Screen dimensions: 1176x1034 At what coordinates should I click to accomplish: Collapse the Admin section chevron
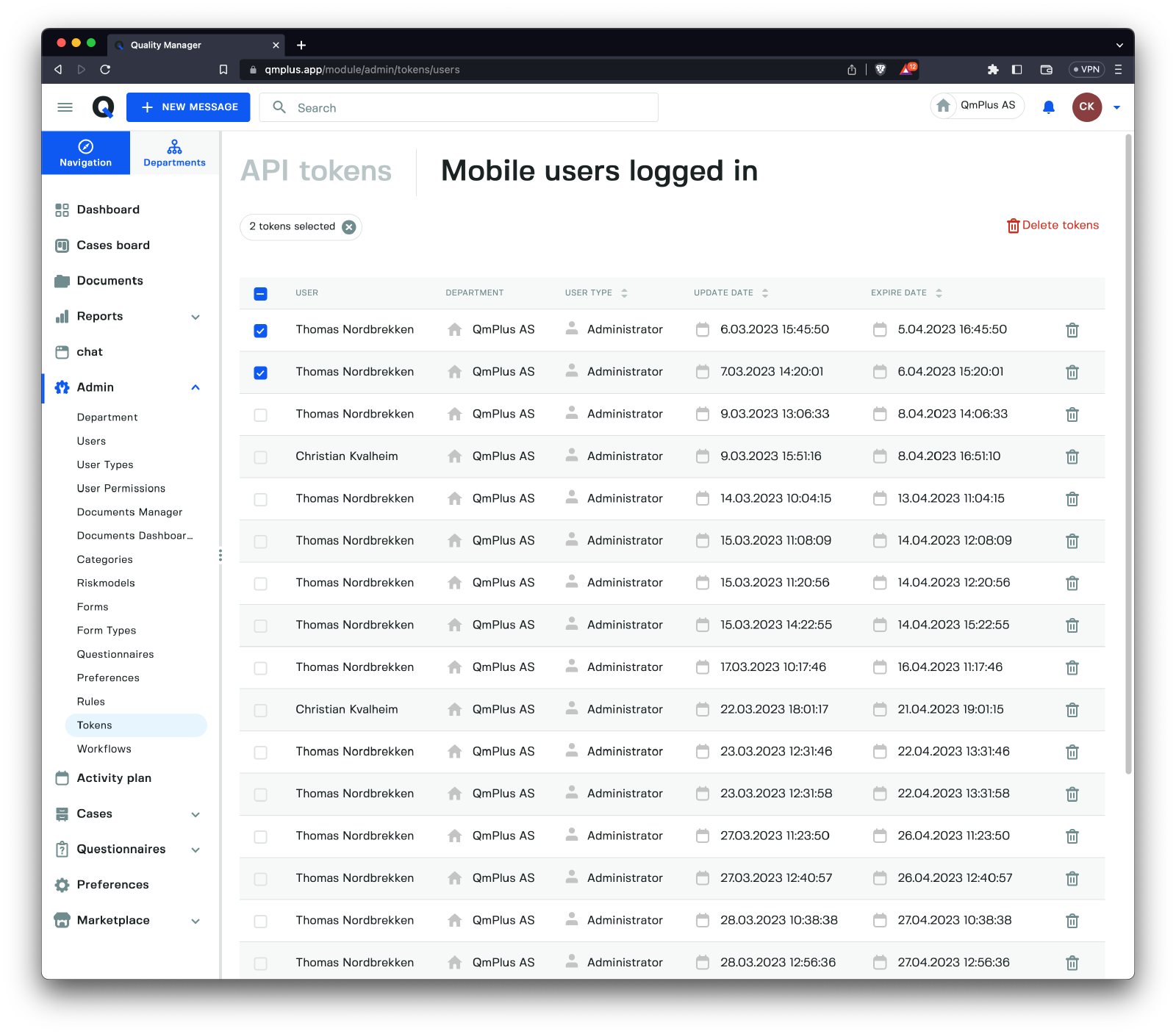[196, 387]
